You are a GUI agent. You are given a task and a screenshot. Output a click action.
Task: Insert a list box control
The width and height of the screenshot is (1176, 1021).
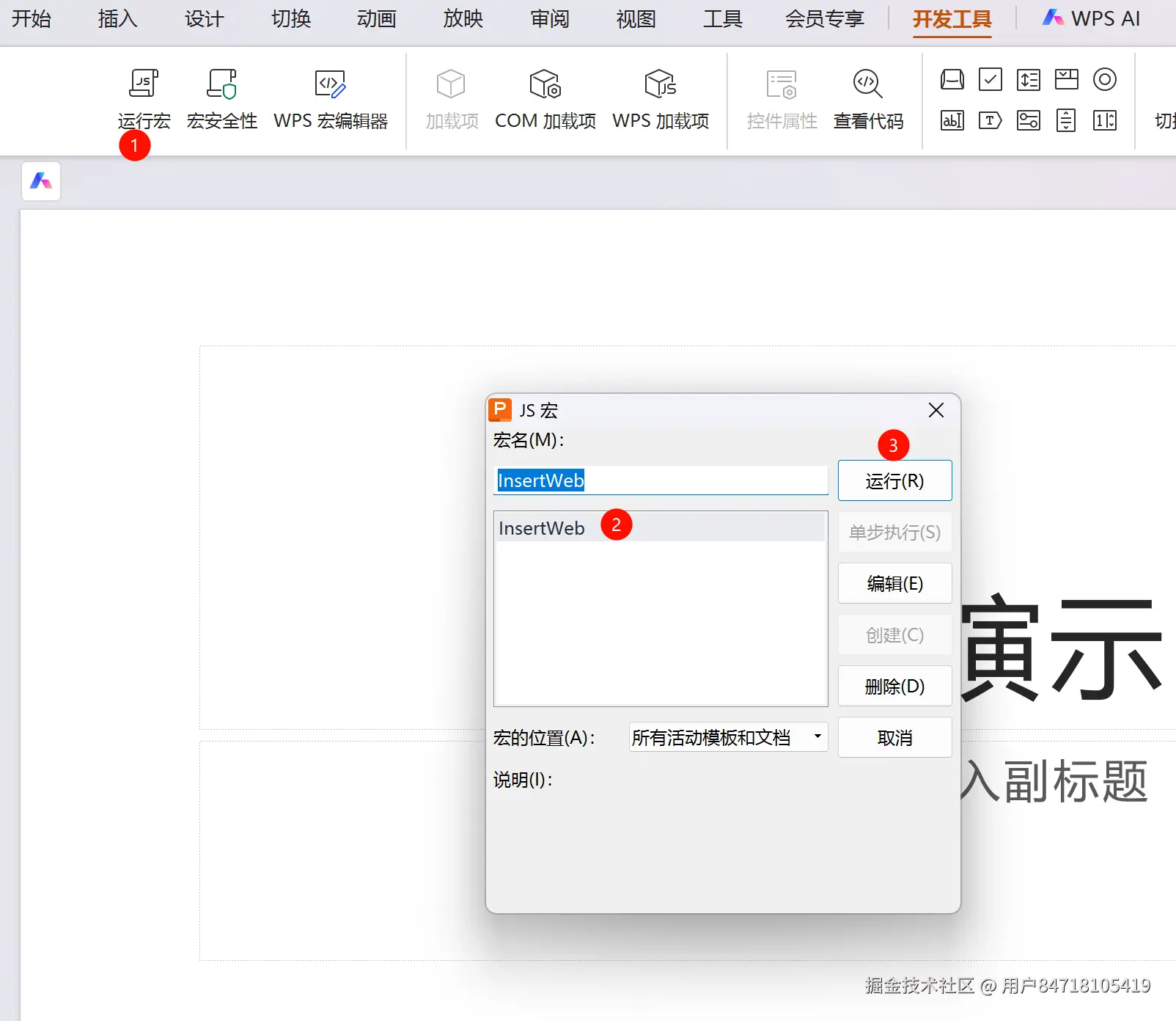(1029, 79)
